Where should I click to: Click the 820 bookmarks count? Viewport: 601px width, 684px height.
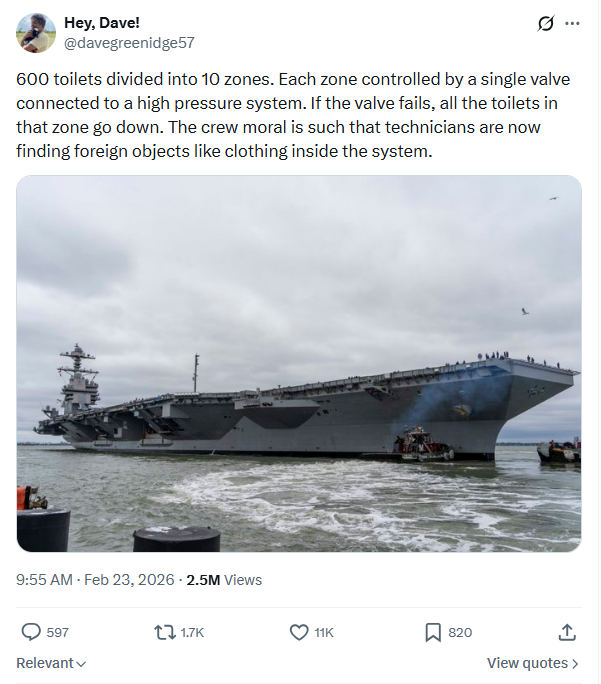(460, 632)
